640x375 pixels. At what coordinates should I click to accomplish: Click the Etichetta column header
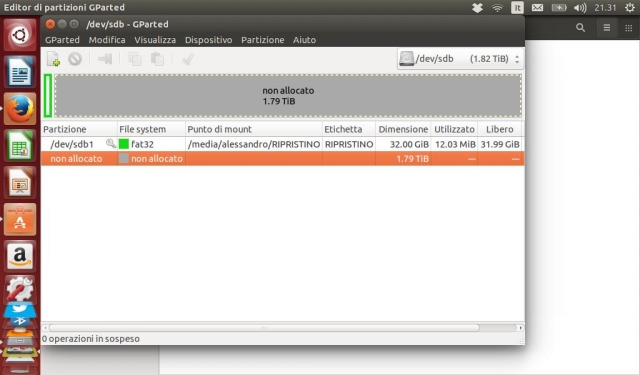[x=349, y=129]
